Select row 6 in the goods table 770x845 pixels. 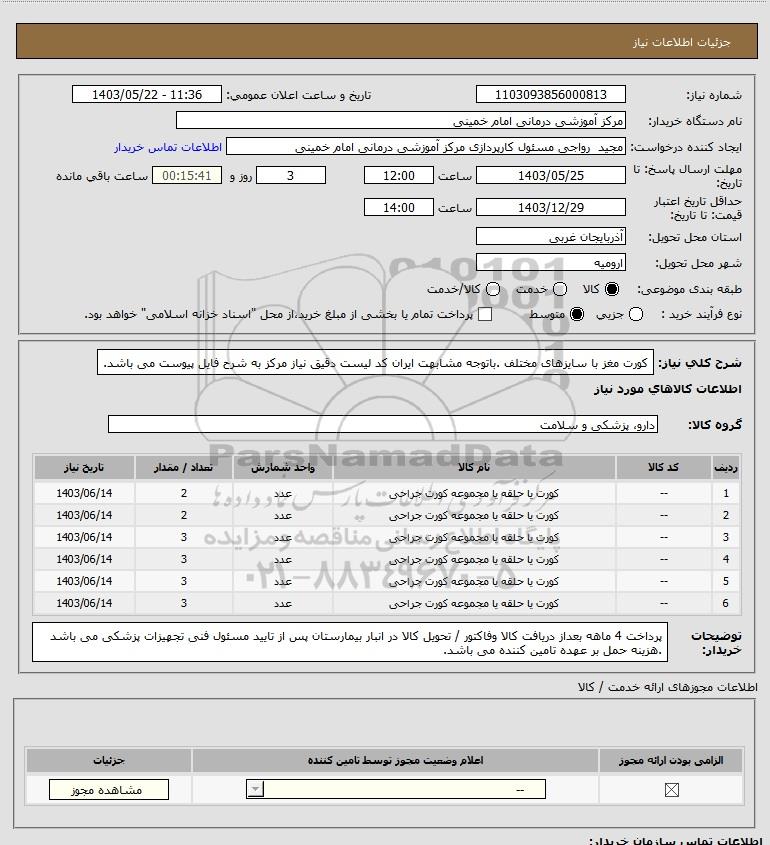[x=387, y=603]
